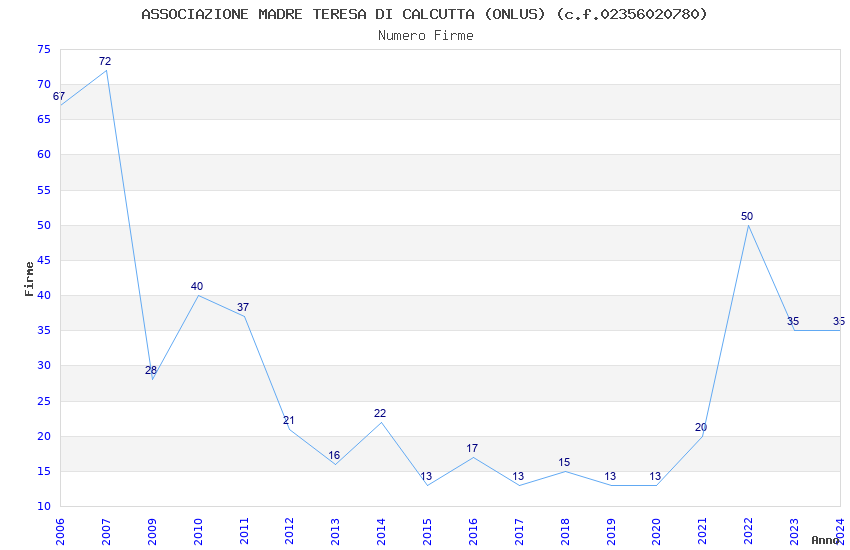Click the 2014 year label on x-axis

pos(381,532)
